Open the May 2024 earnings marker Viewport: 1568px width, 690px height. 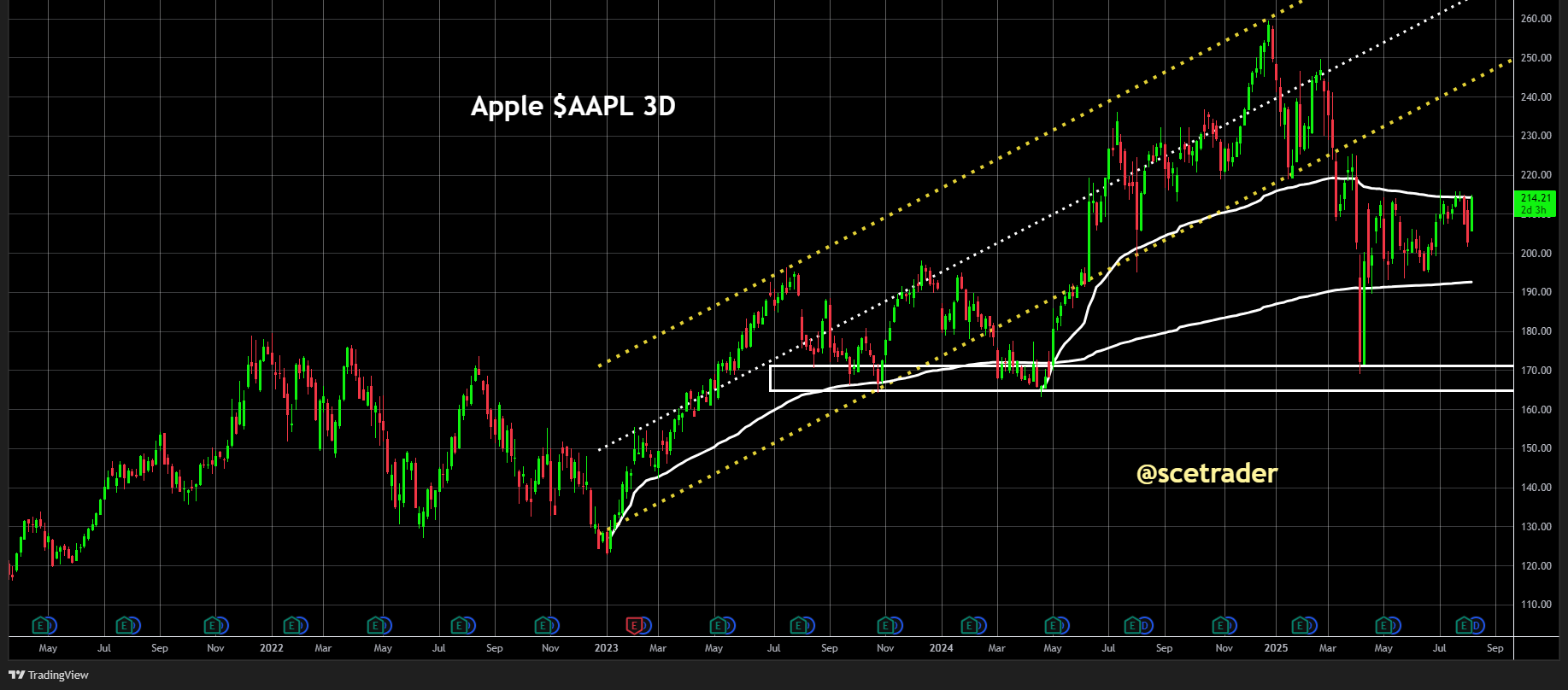[x=1053, y=626]
